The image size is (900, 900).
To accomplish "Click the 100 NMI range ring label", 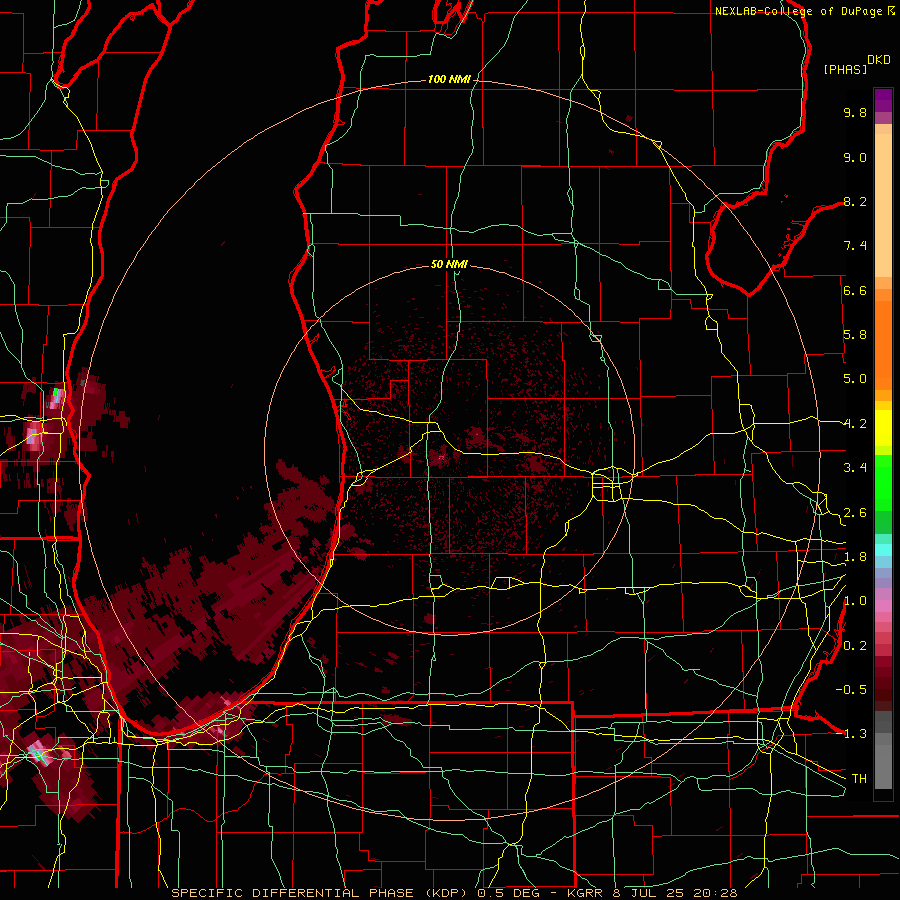I will (x=449, y=79).
